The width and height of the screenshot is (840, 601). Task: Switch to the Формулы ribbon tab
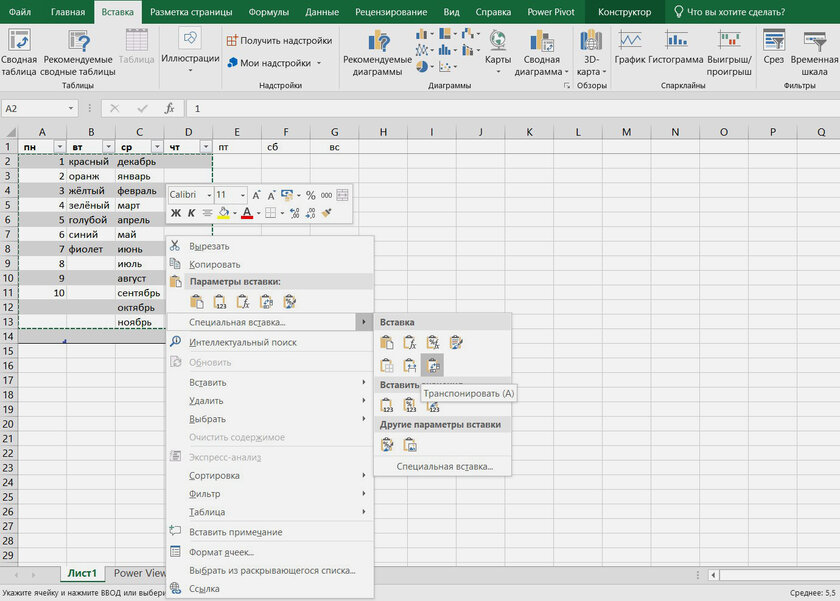[268, 12]
